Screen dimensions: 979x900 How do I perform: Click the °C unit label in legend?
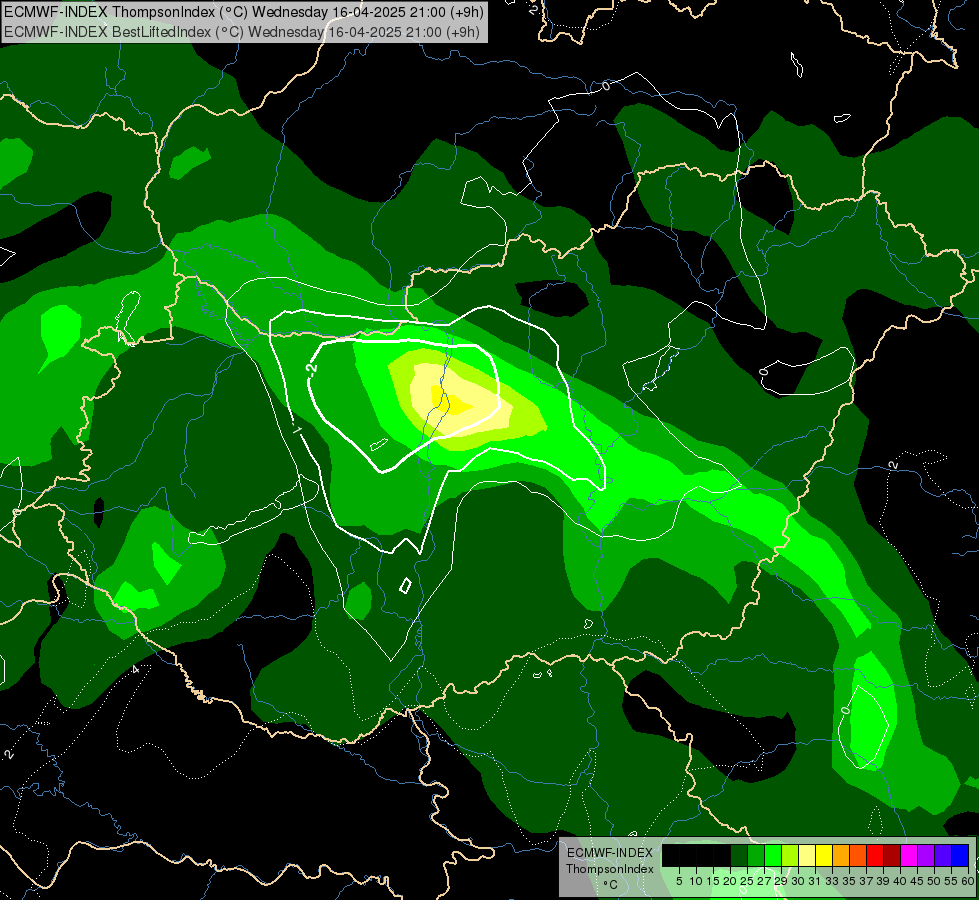coord(610,885)
